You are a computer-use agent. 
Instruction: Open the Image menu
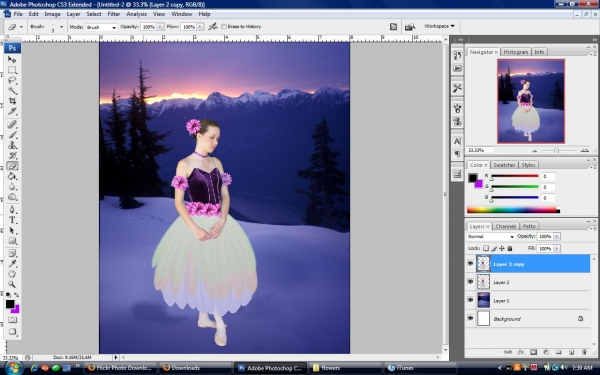(52, 14)
